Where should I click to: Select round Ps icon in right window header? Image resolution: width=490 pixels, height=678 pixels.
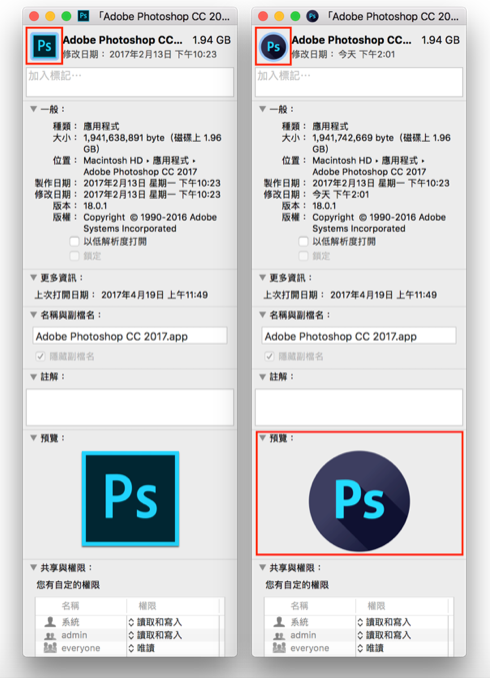click(273, 46)
